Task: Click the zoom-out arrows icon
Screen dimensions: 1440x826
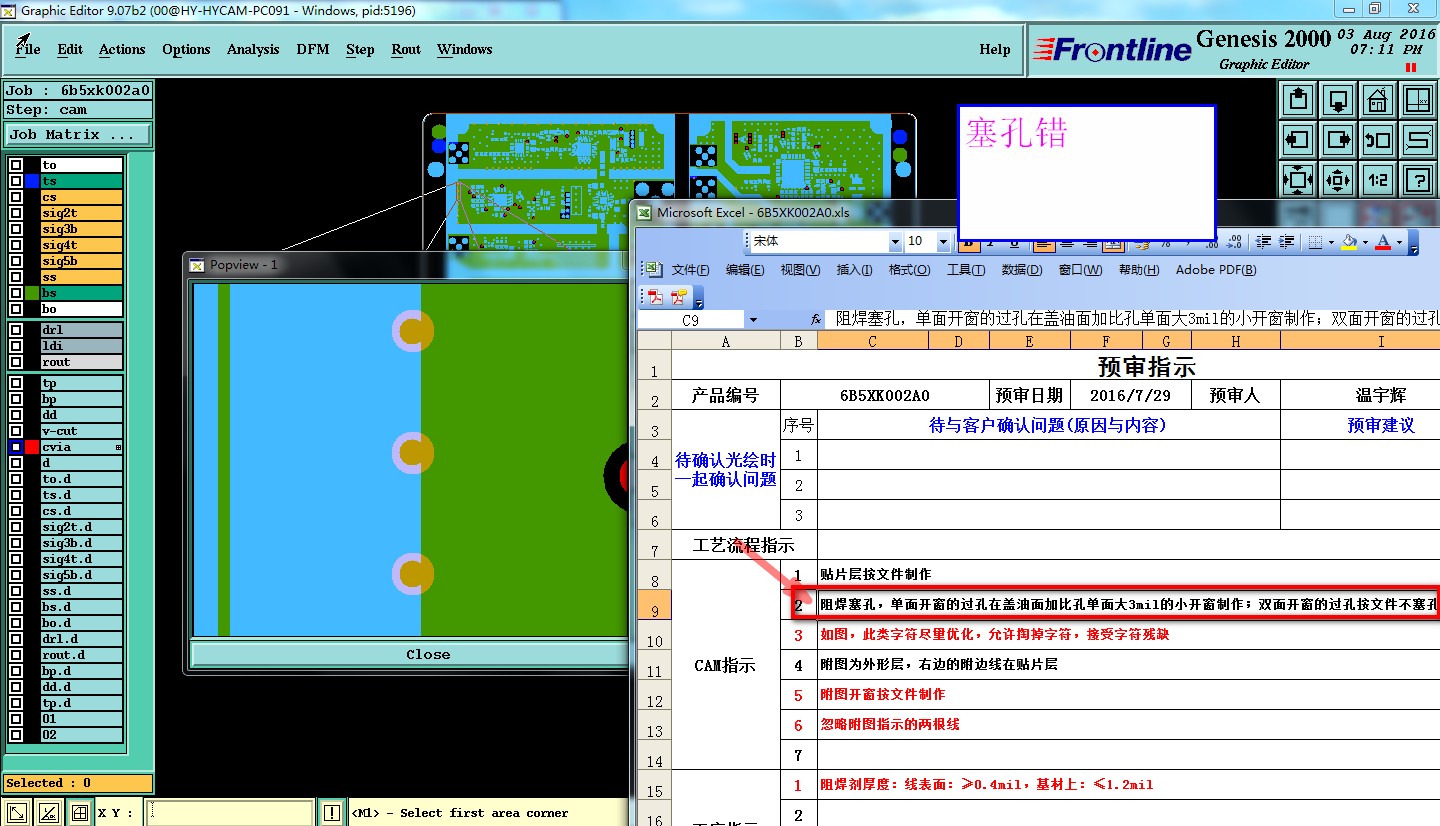Action: 1337,180
